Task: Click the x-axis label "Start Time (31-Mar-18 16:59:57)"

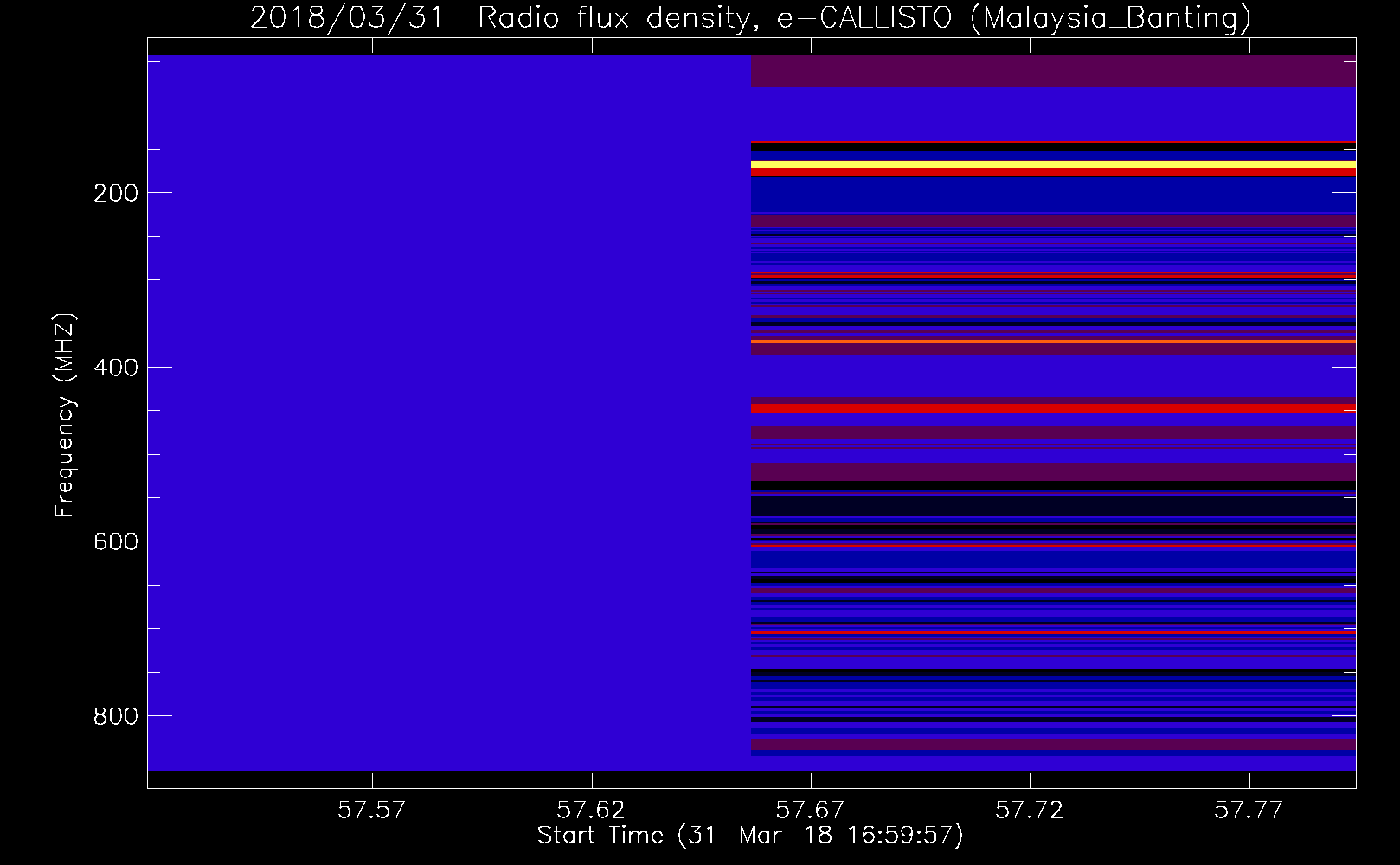Action: [x=750, y=836]
